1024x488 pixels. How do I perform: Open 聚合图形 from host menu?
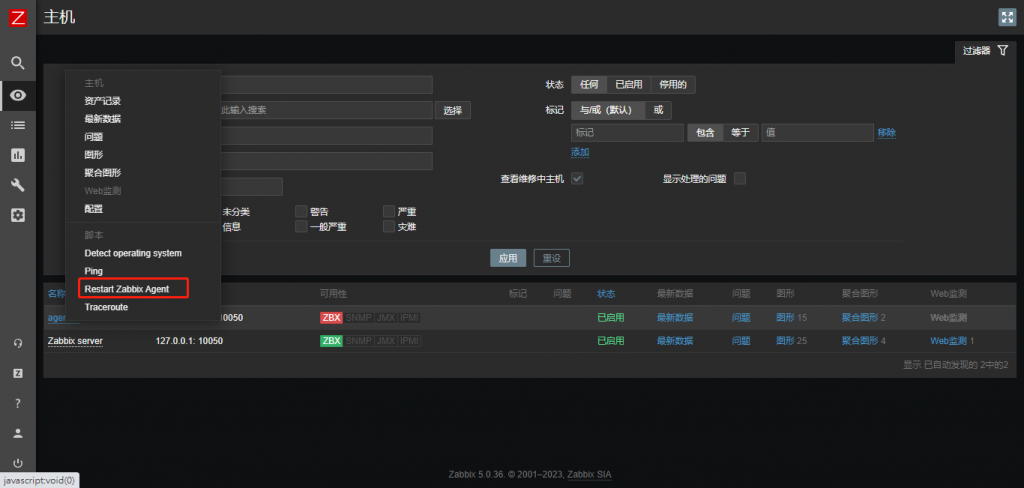(x=103, y=173)
